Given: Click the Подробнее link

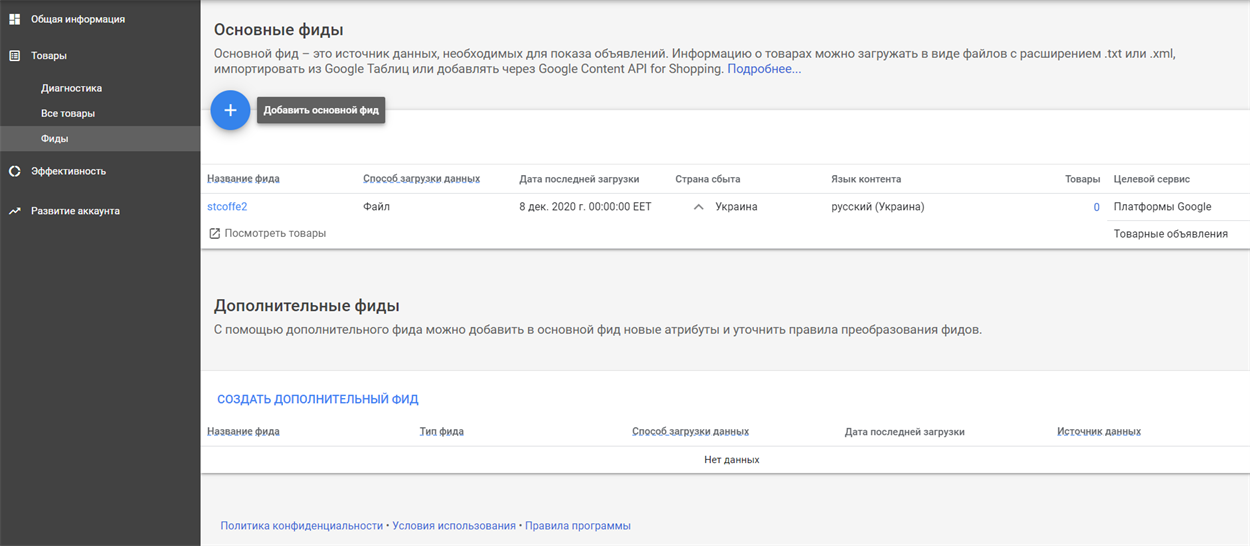Looking at the screenshot, I should click(764, 69).
